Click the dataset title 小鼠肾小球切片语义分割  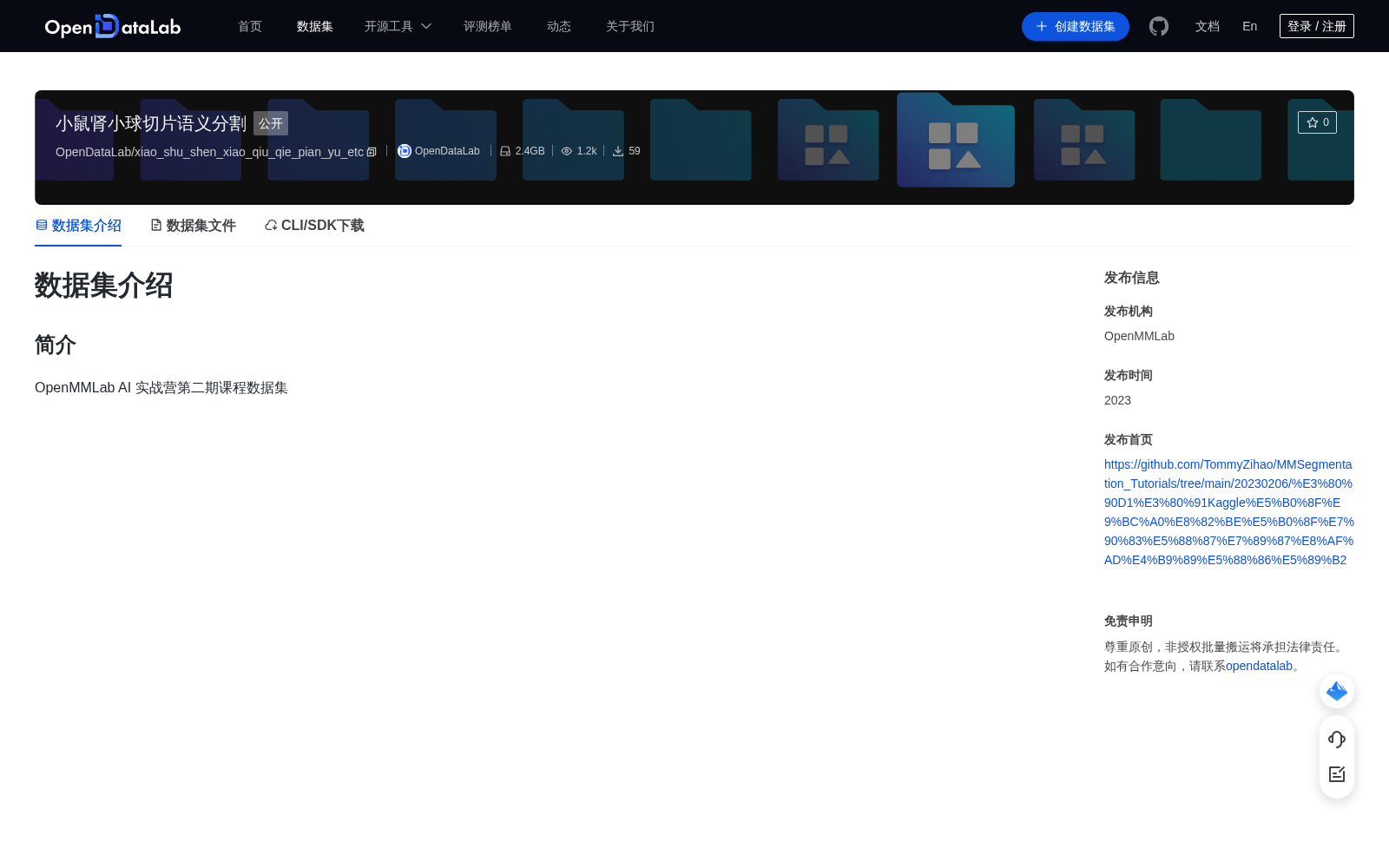point(151,123)
